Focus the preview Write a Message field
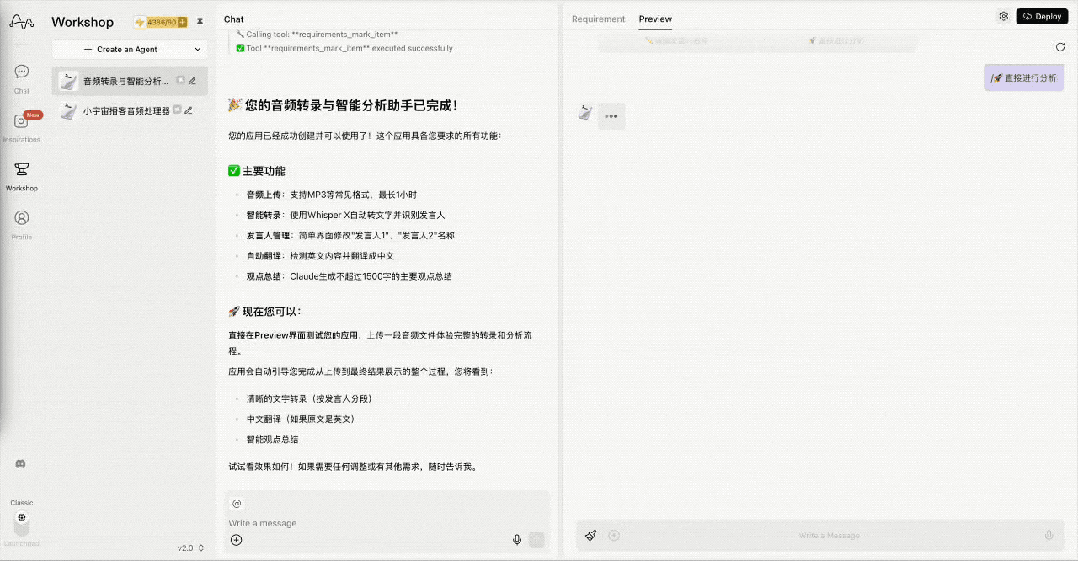The height and width of the screenshot is (561, 1078). (x=829, y=536)
